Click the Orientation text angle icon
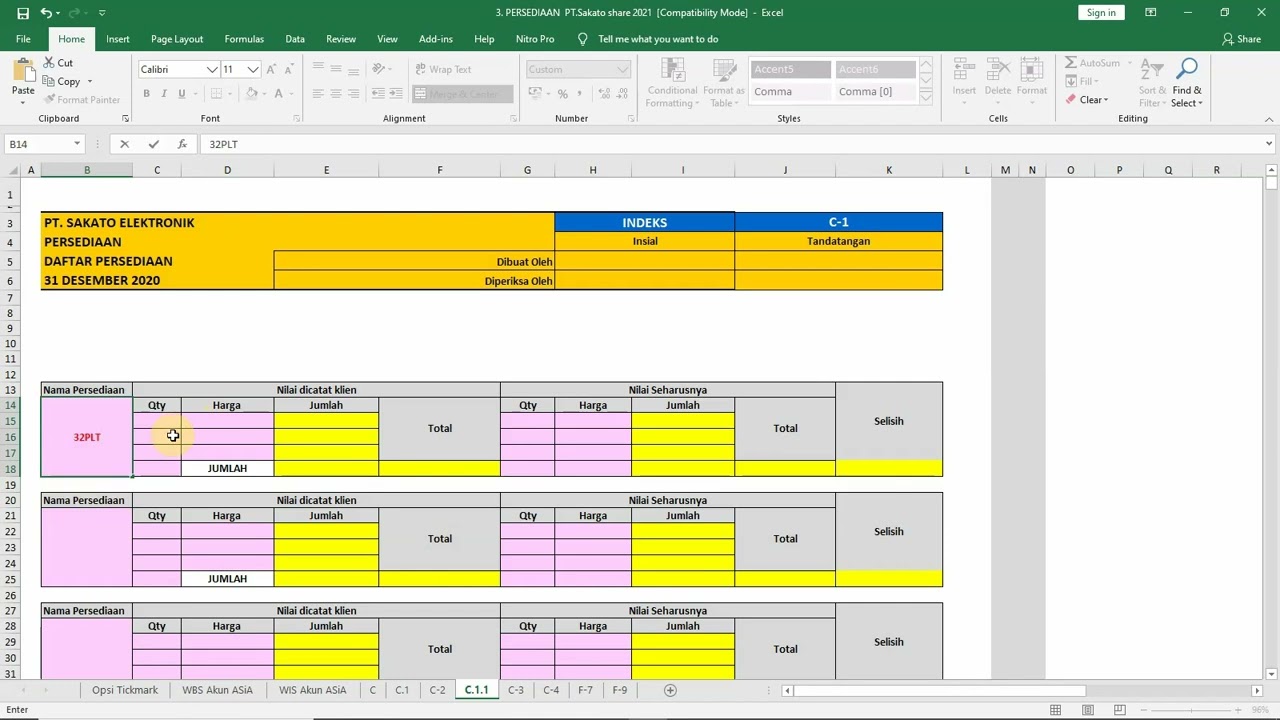Image resolution: width=1280 pixels, height=720 pixels. [x=380, y=69]
